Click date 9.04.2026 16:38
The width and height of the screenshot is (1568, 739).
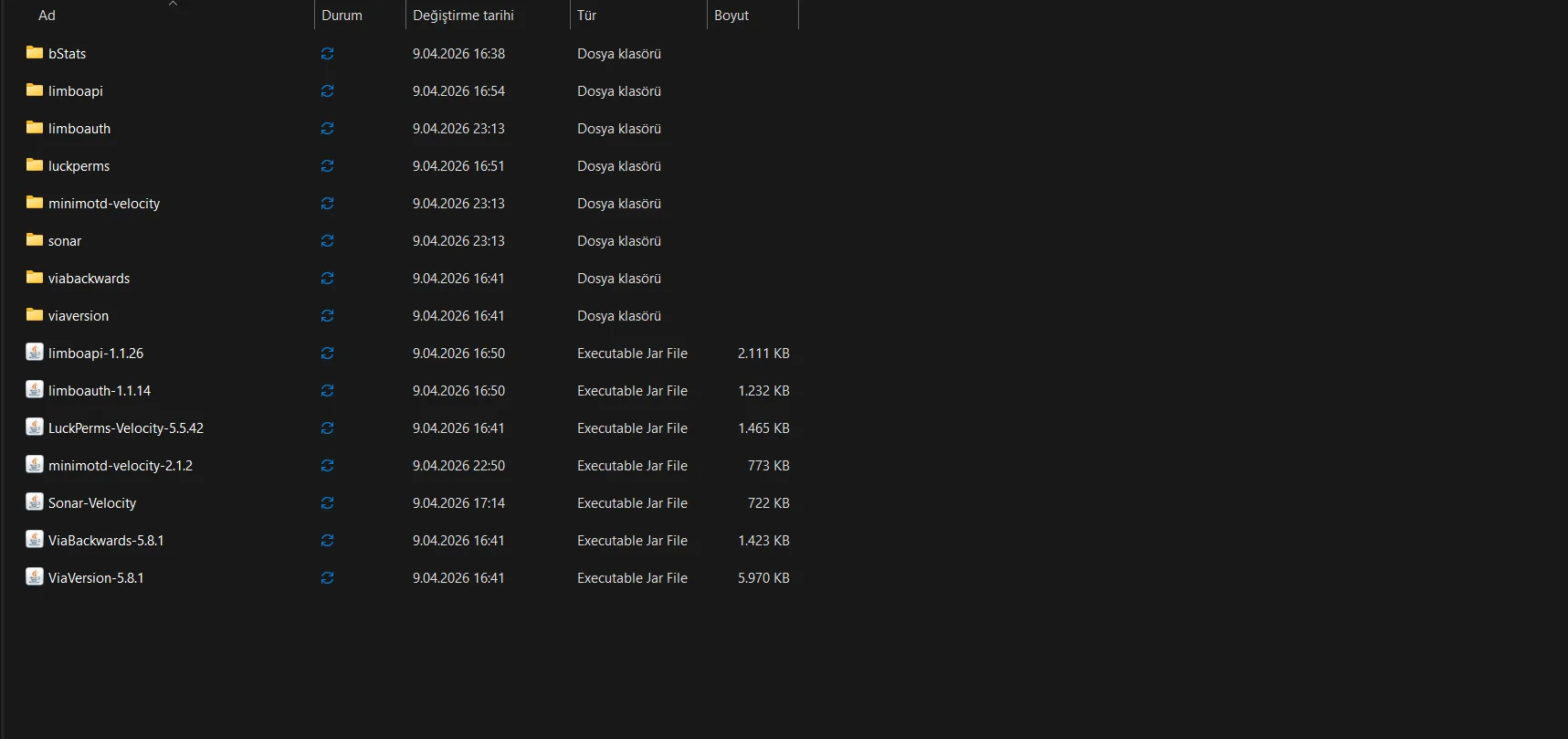coord(458,54)
